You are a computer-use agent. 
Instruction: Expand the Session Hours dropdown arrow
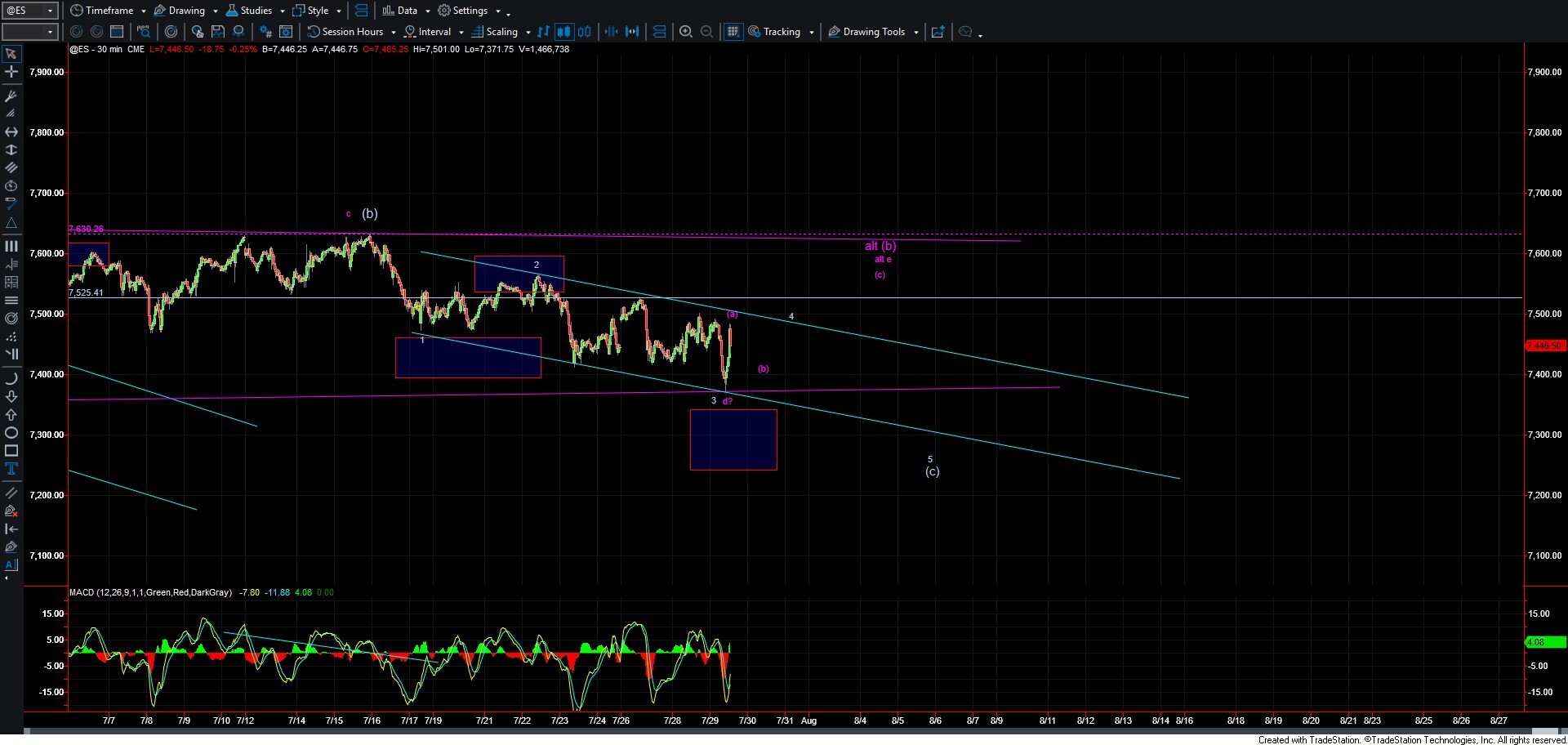click(x=394, y=33)
